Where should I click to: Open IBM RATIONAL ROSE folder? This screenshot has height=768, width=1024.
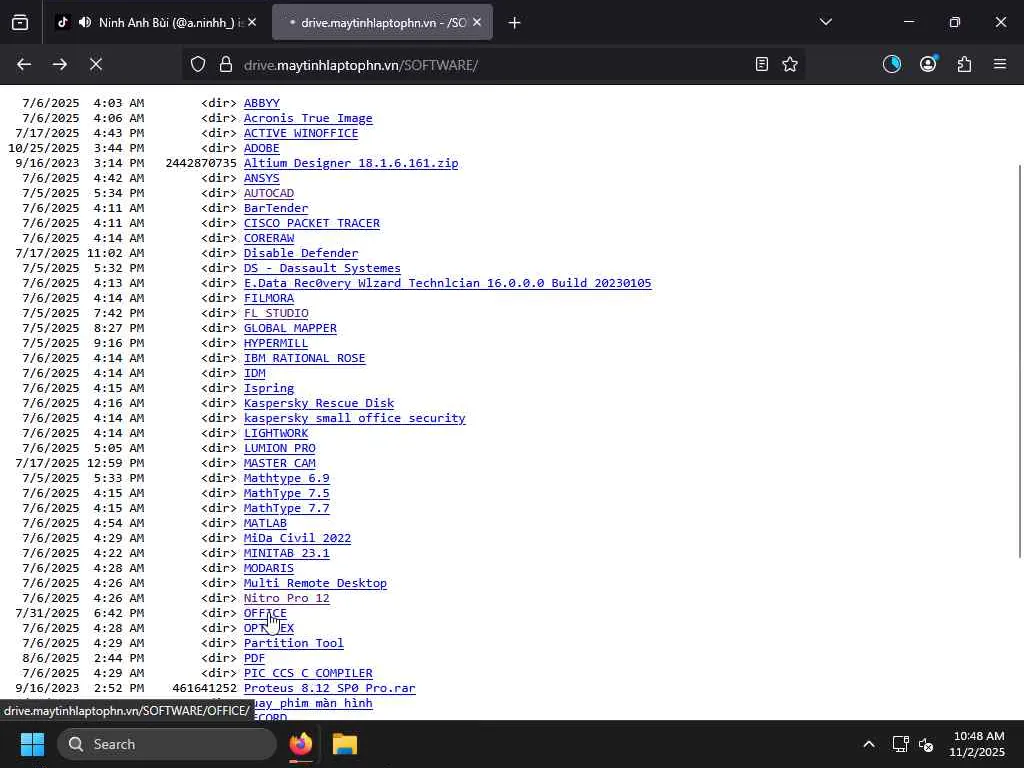pos(304,359)
